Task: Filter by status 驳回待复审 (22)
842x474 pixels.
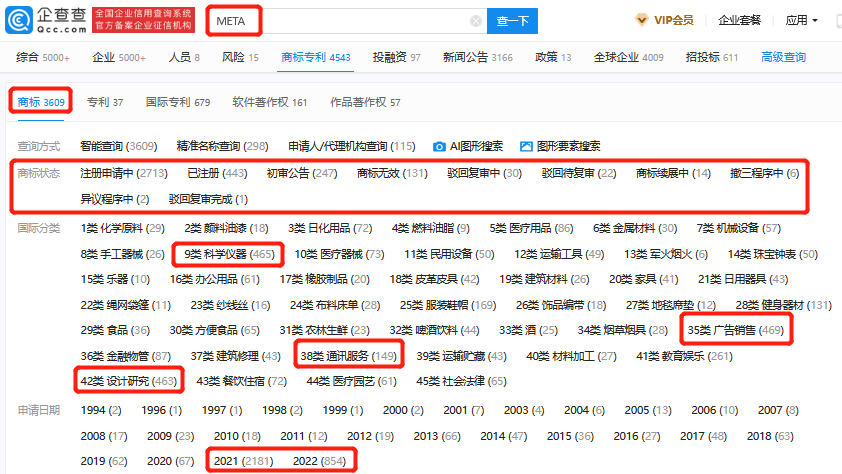Action: [579, 173]
